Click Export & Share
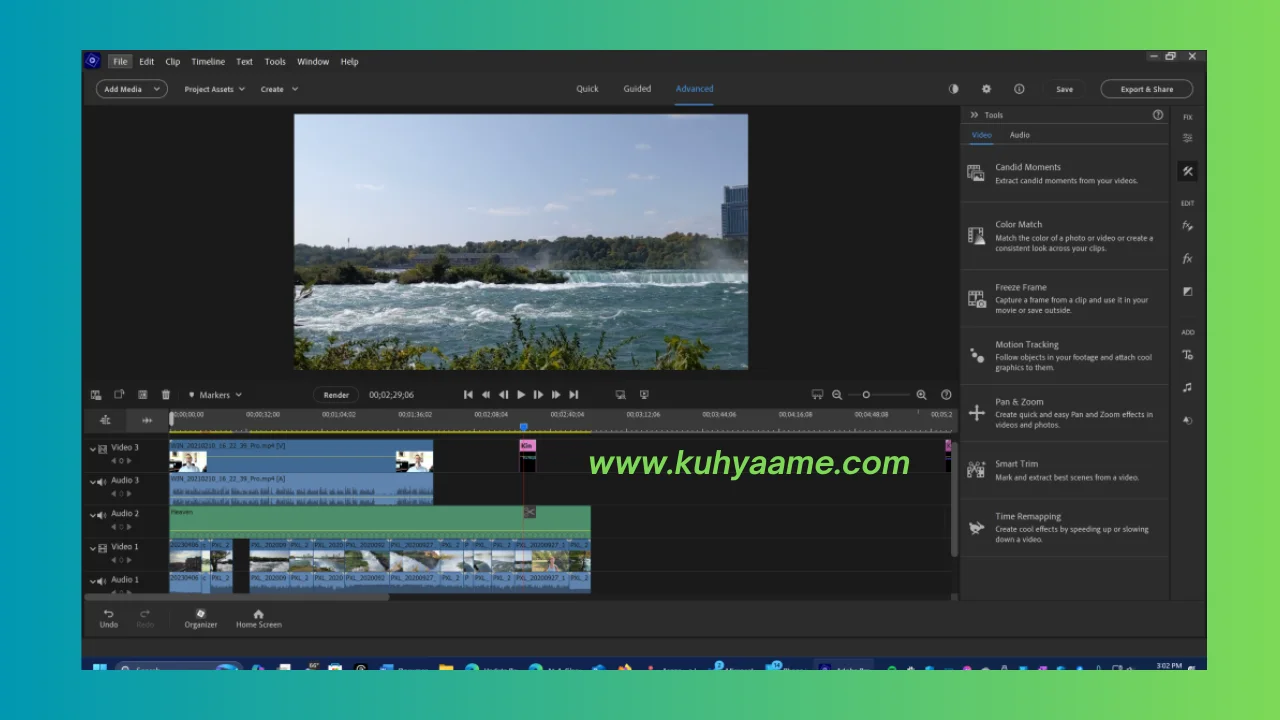1280x720 pixels. 1147,89
